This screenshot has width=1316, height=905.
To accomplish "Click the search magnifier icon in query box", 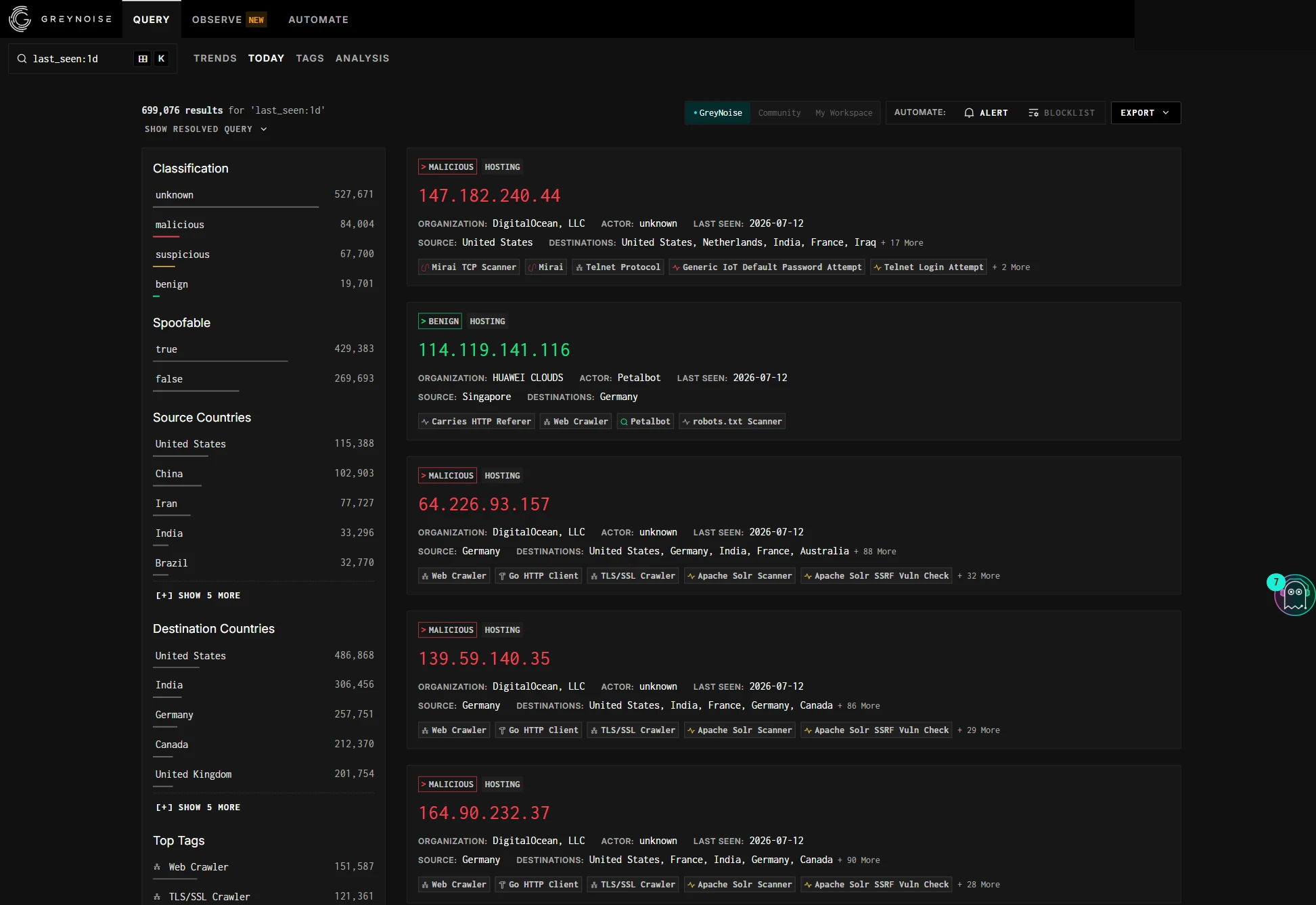I will click(x=22, y=59).
